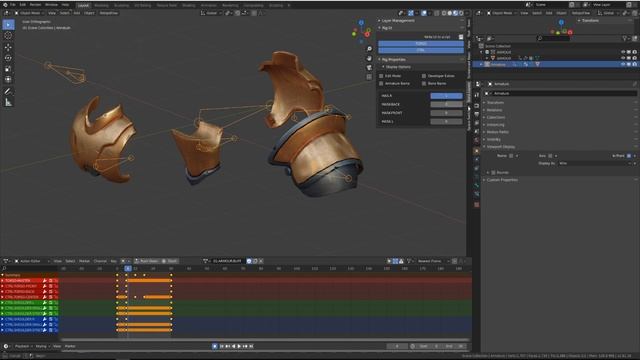Click the Push Down action button
Screen dimensions: 640x360
(x=147, y=261)
